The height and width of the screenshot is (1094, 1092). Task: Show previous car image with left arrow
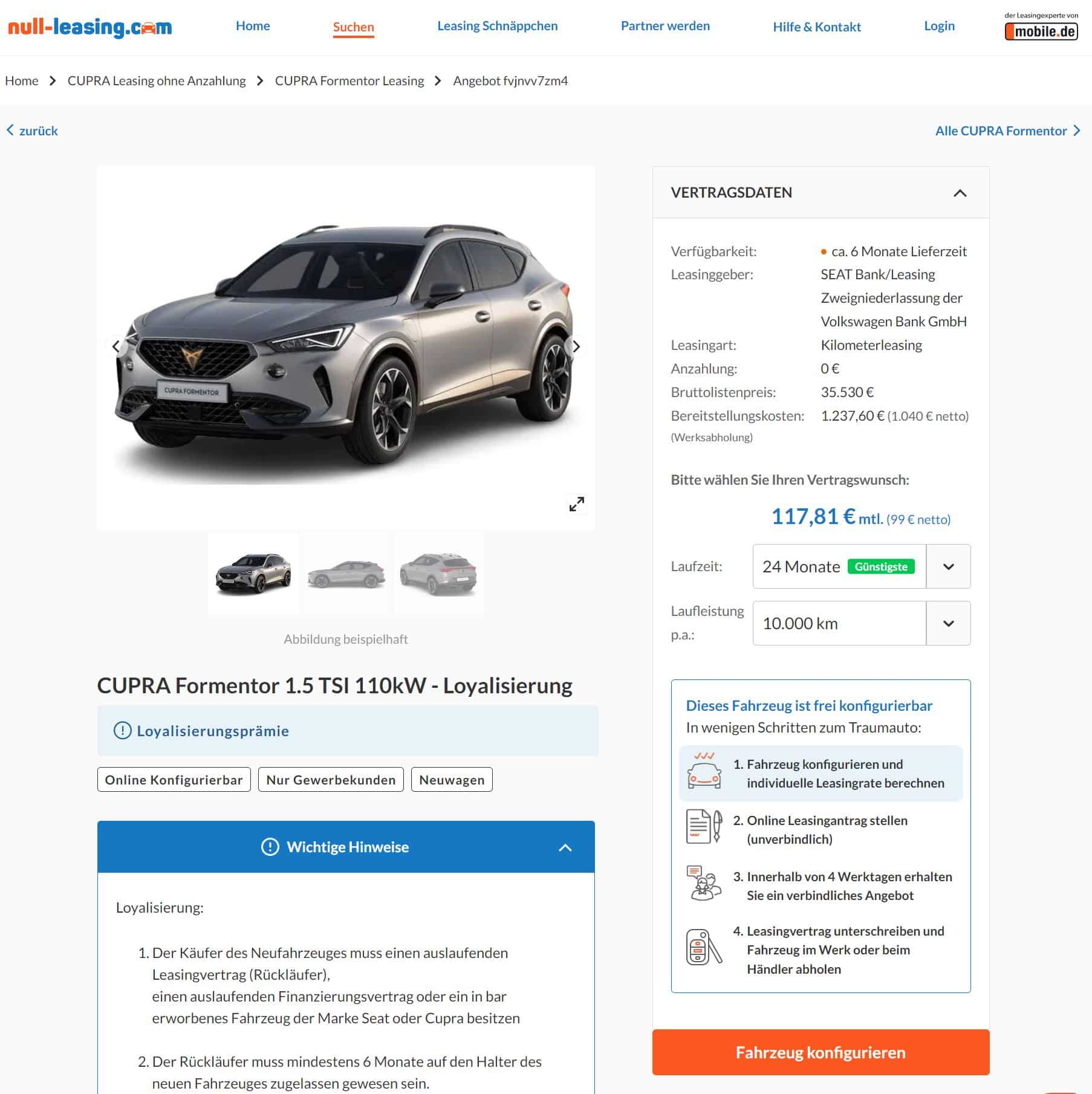tap(115, 346)
